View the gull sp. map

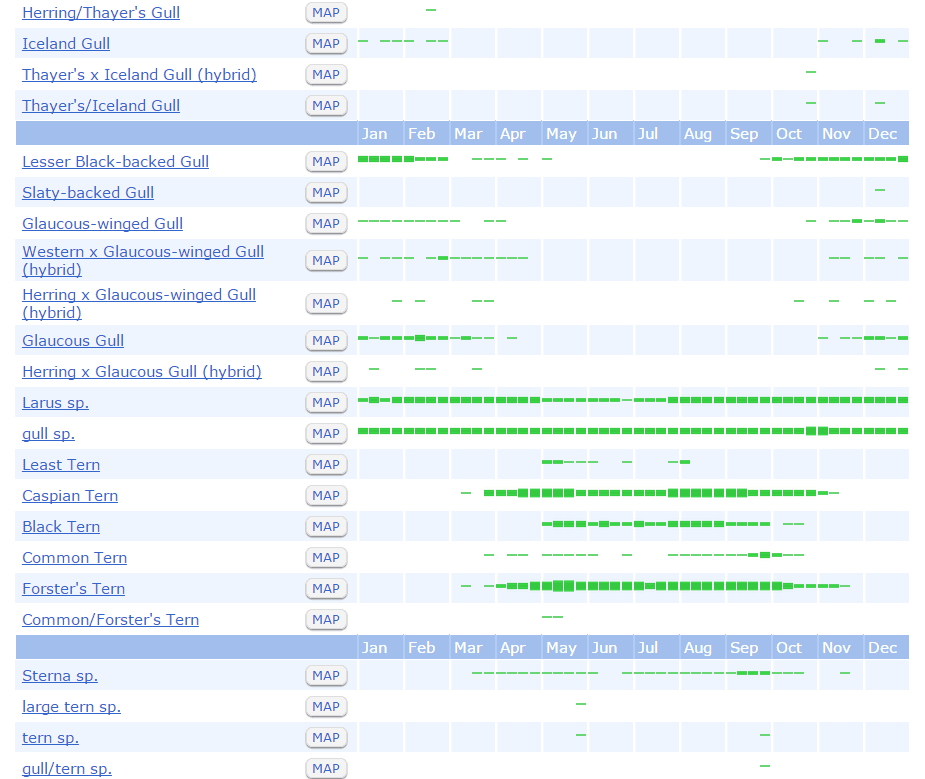(326, 434)
